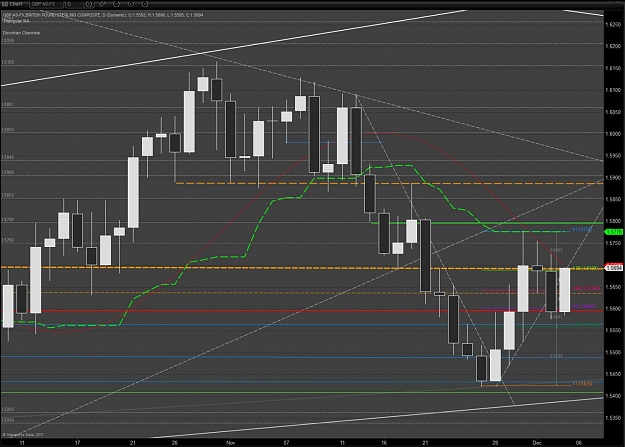Select the Donchian Channels indicator label
625x447 pixels.
click(x=22, y=33)
